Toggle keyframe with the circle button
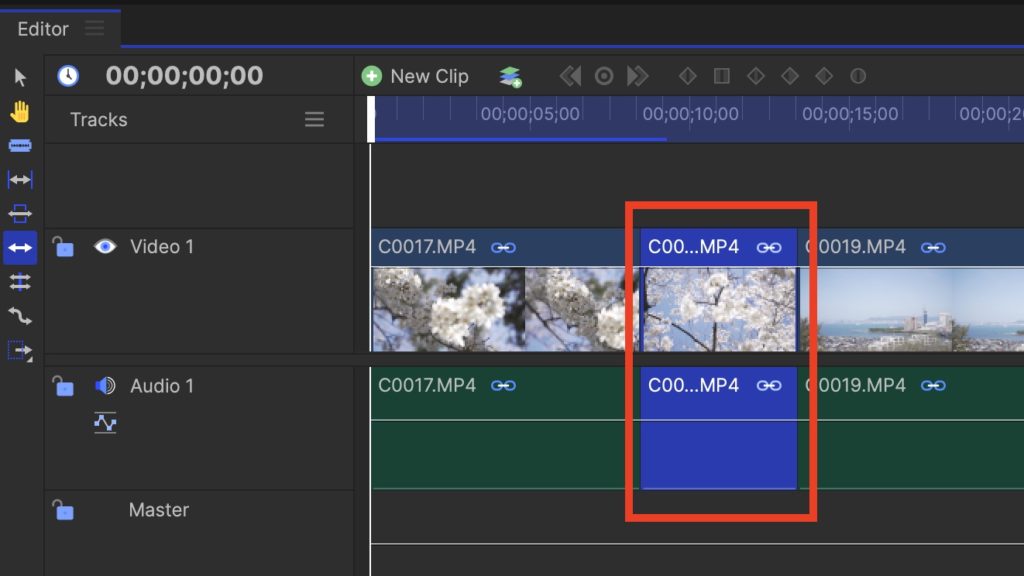This screenshot has width=1024, height=576. coord(604,76)
